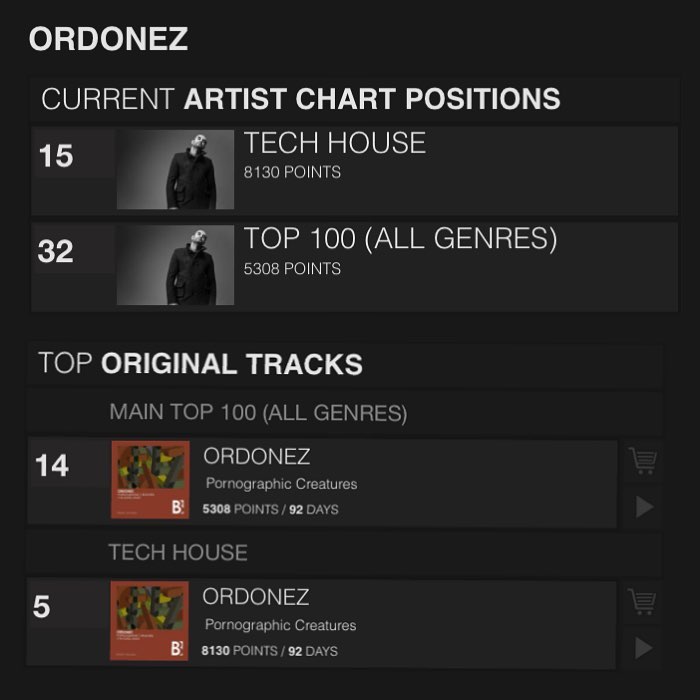Select Tech House subheading under Top Original Tracks
This screenshot has width=700, height=700.
click(x=178, y=552)
